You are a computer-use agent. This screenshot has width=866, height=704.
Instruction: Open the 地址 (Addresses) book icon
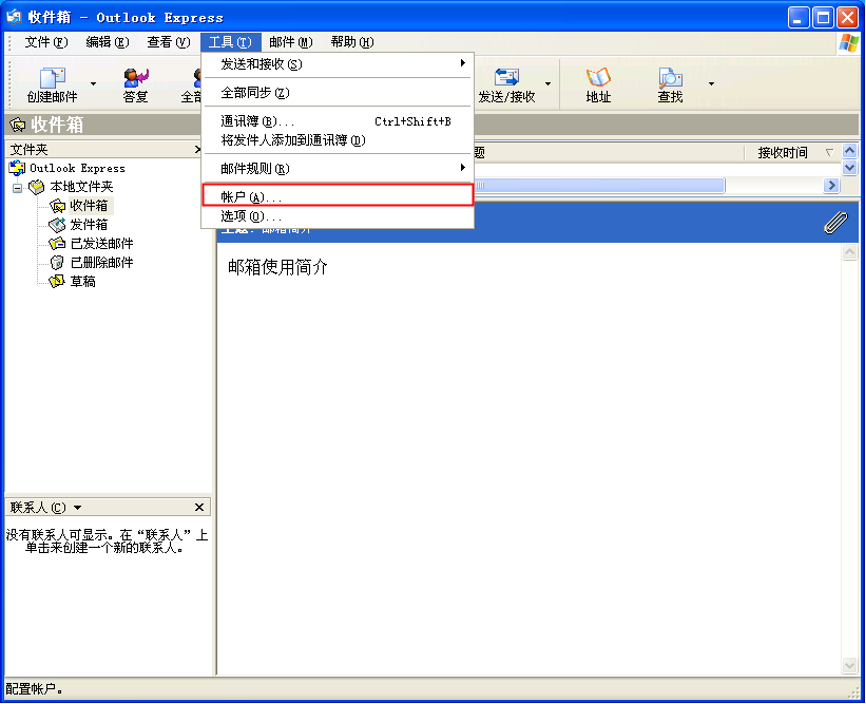(x=598, y=79)
